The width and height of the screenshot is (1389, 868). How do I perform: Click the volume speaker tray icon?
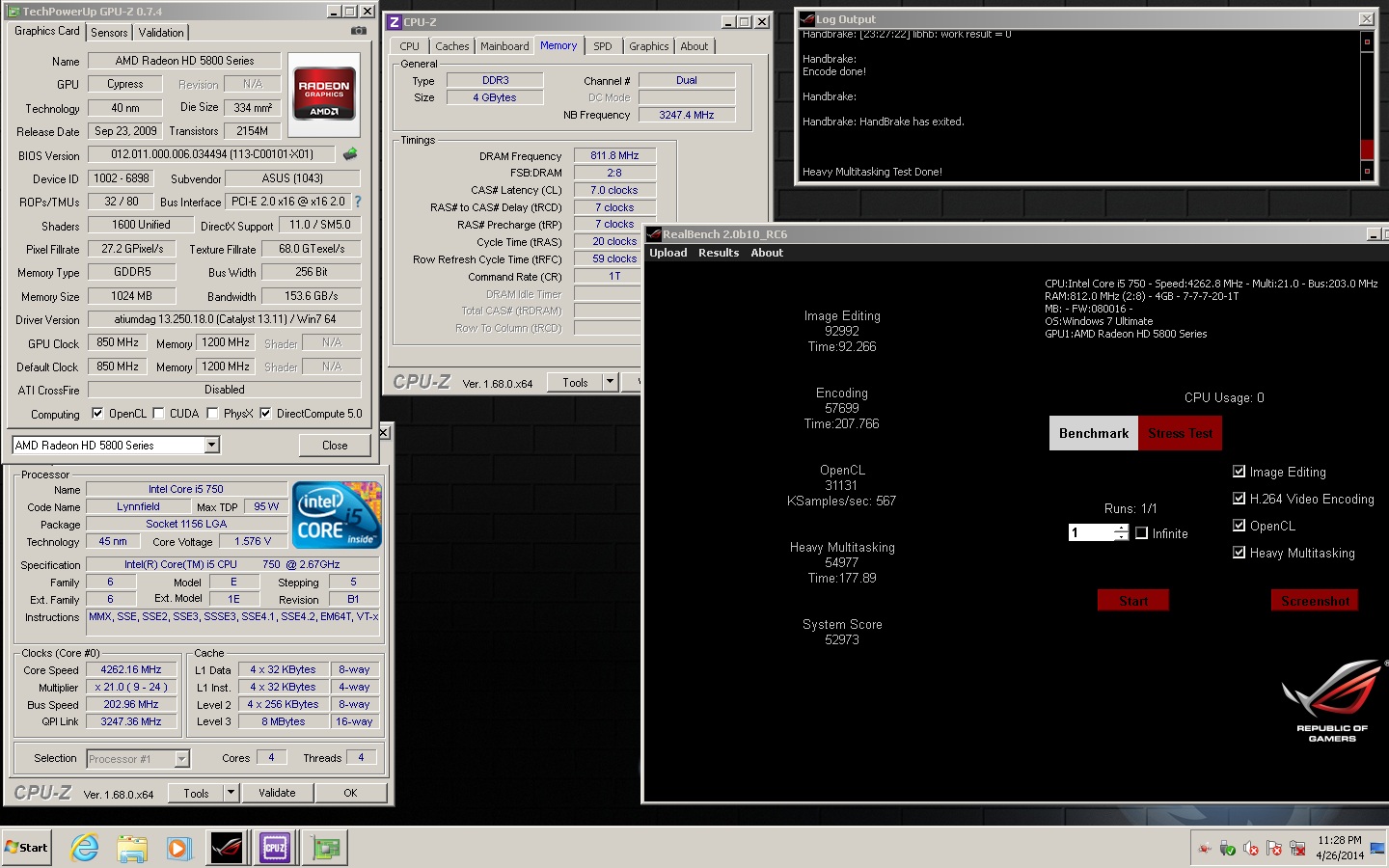pos(1251,849)
